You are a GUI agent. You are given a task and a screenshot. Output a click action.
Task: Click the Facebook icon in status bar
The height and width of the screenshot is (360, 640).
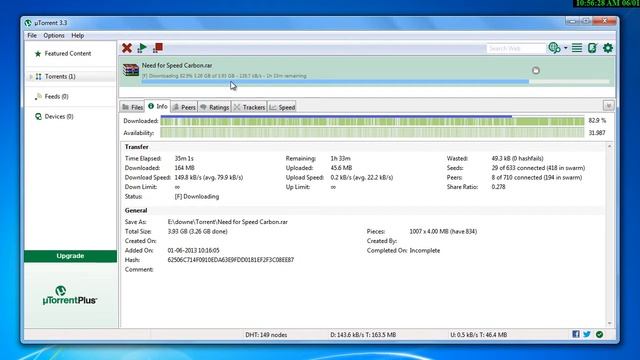click(x=576, y=334)
